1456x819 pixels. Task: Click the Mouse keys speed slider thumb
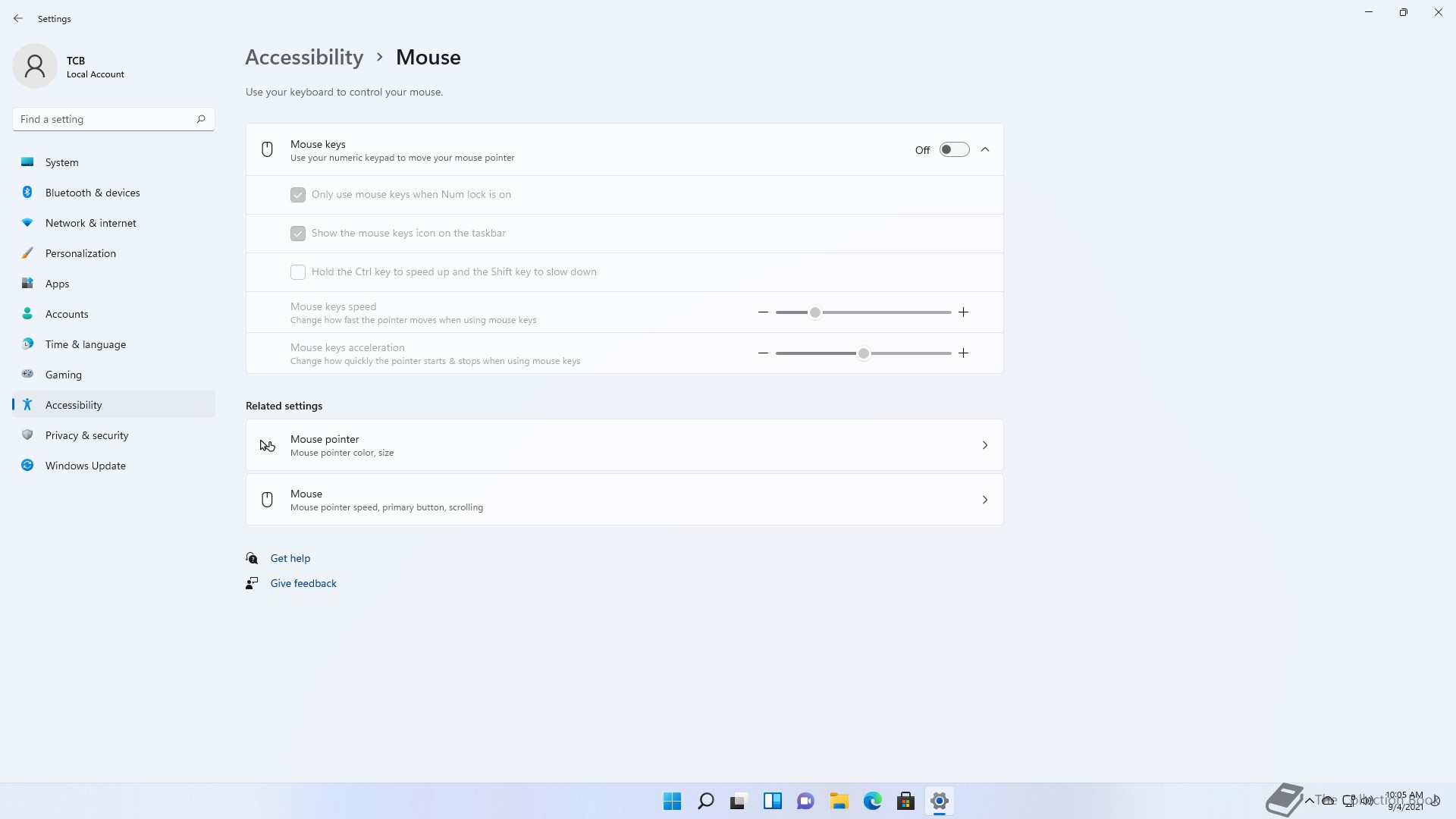point(815,312)
